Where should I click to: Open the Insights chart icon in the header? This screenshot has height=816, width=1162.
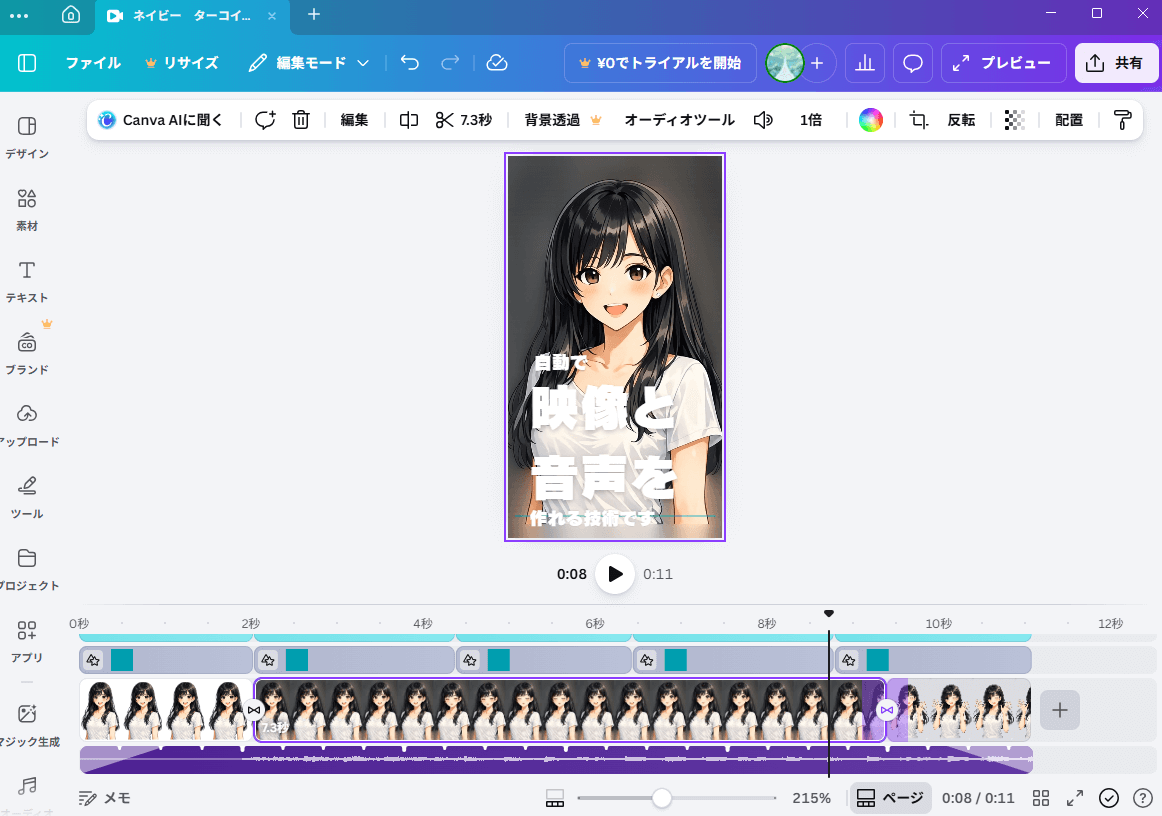[865, 62]
